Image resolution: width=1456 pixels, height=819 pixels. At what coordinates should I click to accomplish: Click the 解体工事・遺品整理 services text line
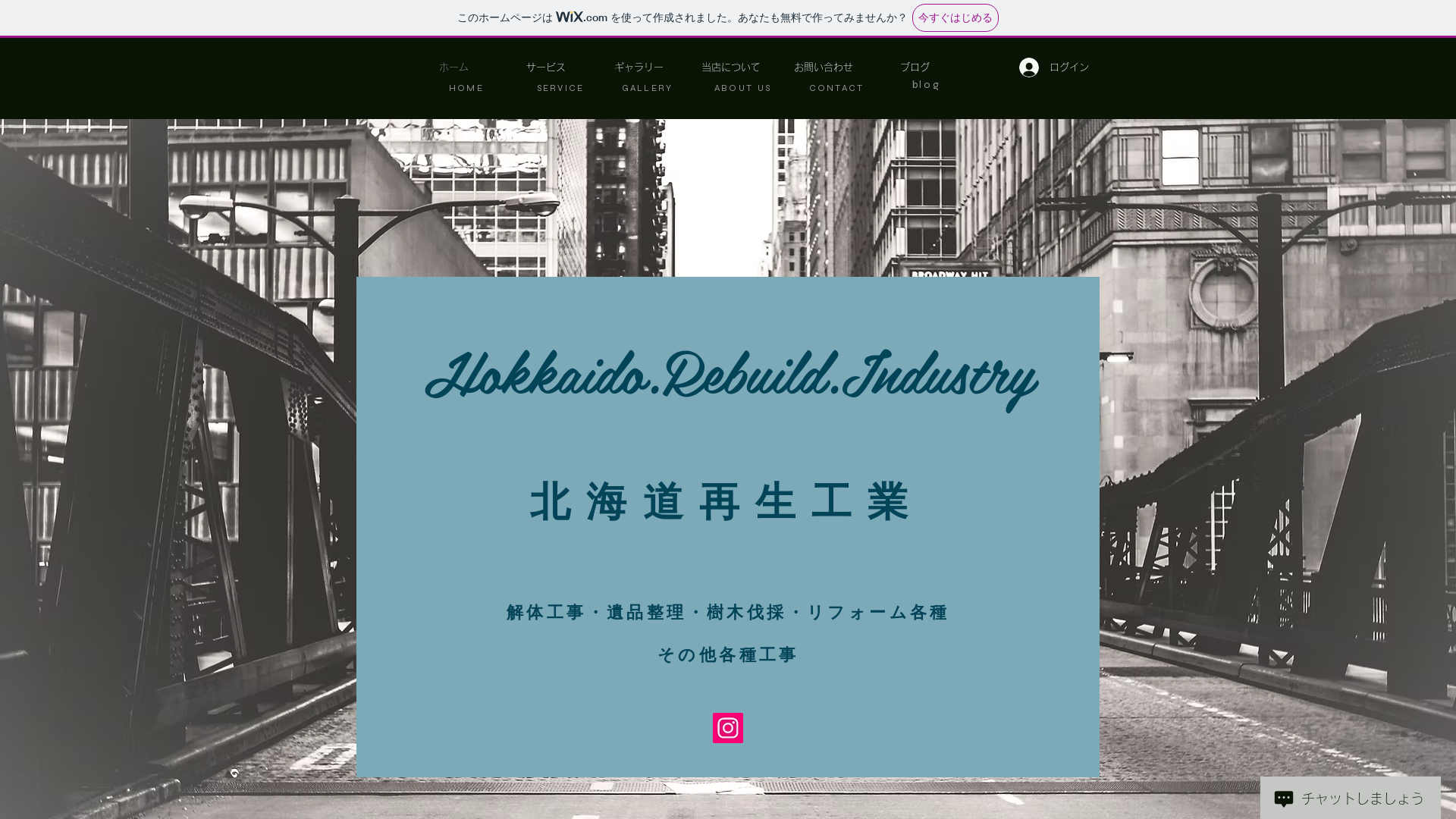(726, 612)
